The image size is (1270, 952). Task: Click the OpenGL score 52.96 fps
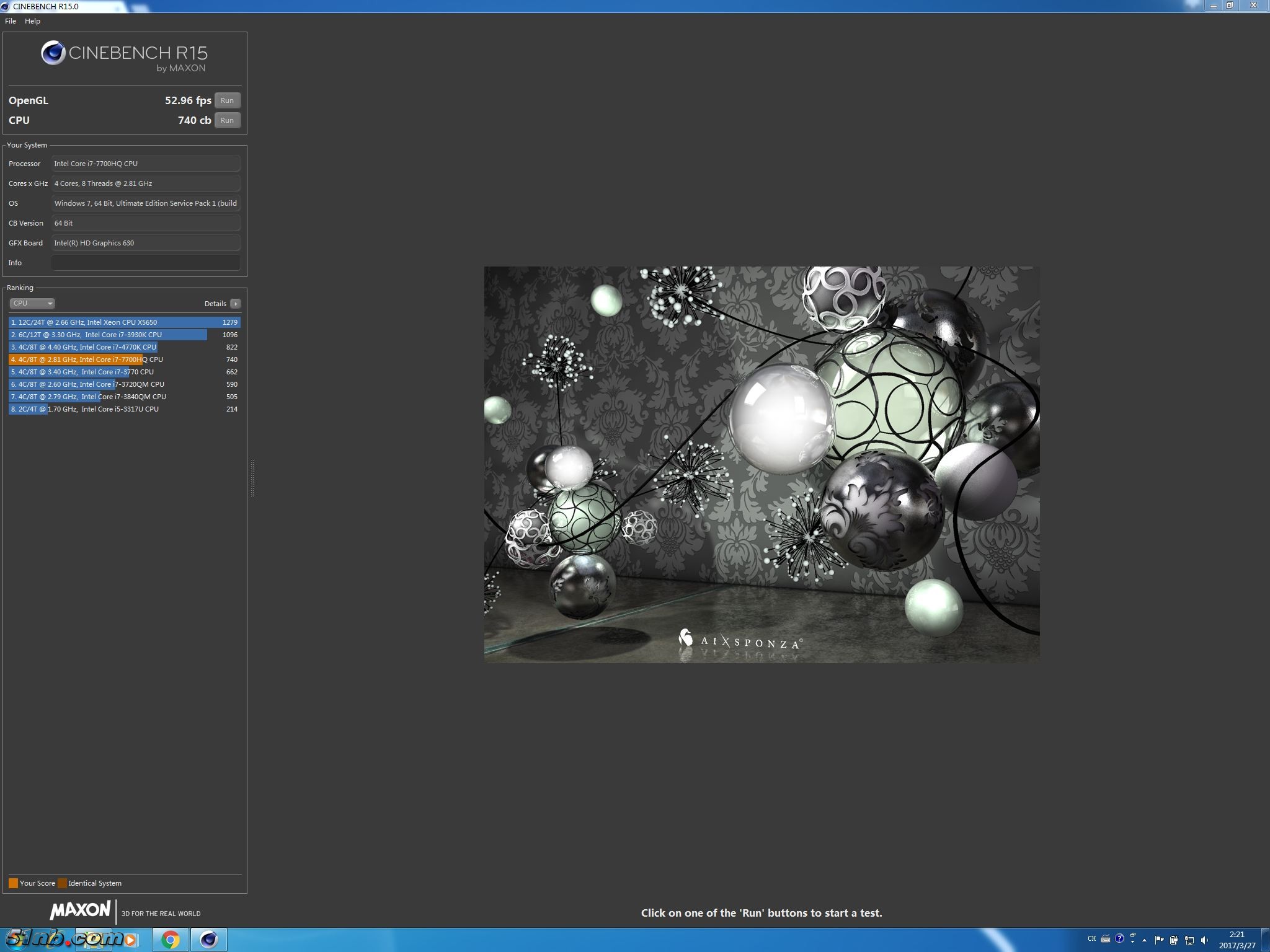pos(188,100)
